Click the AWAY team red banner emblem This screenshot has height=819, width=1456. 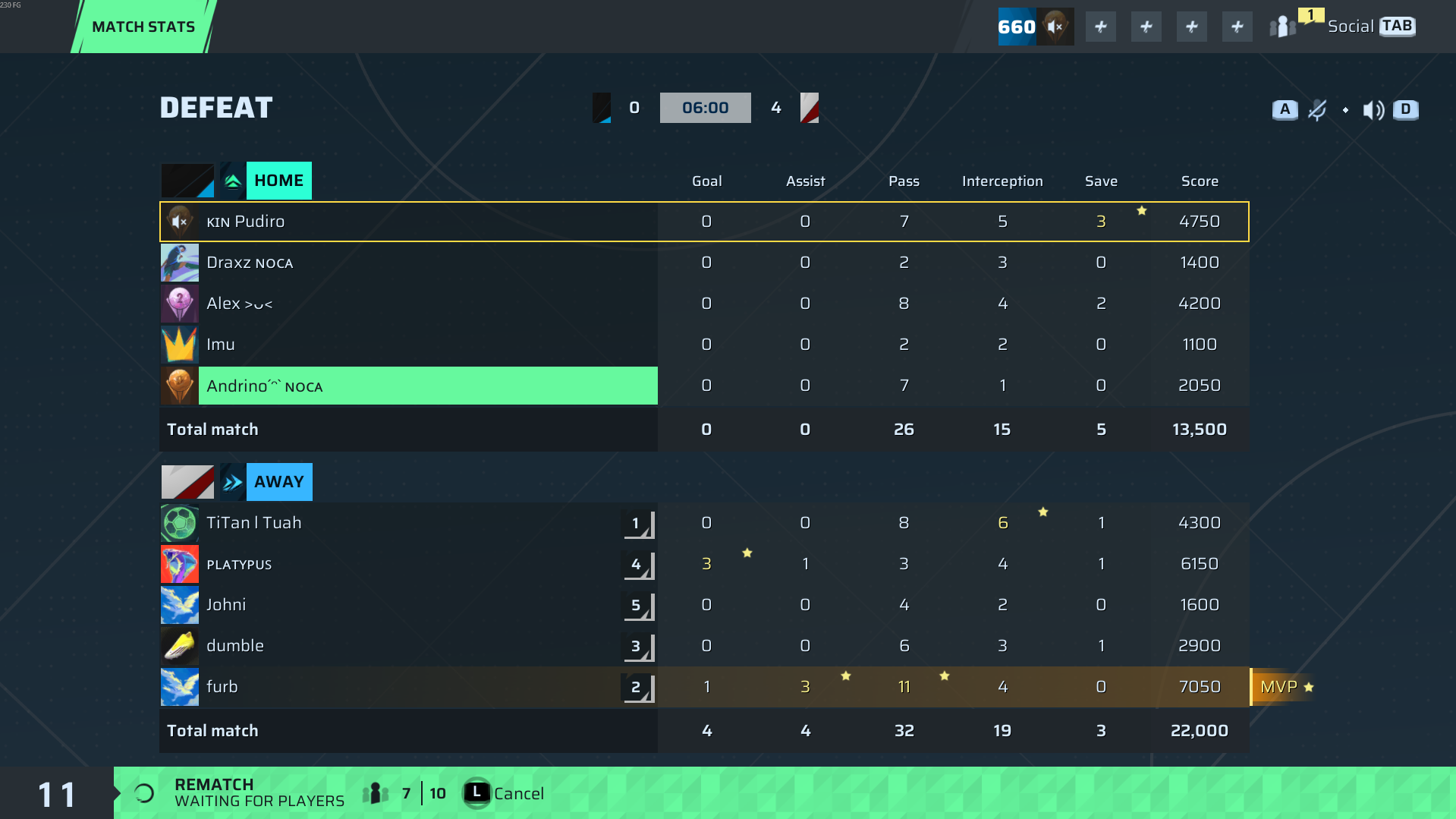point(187,482)
